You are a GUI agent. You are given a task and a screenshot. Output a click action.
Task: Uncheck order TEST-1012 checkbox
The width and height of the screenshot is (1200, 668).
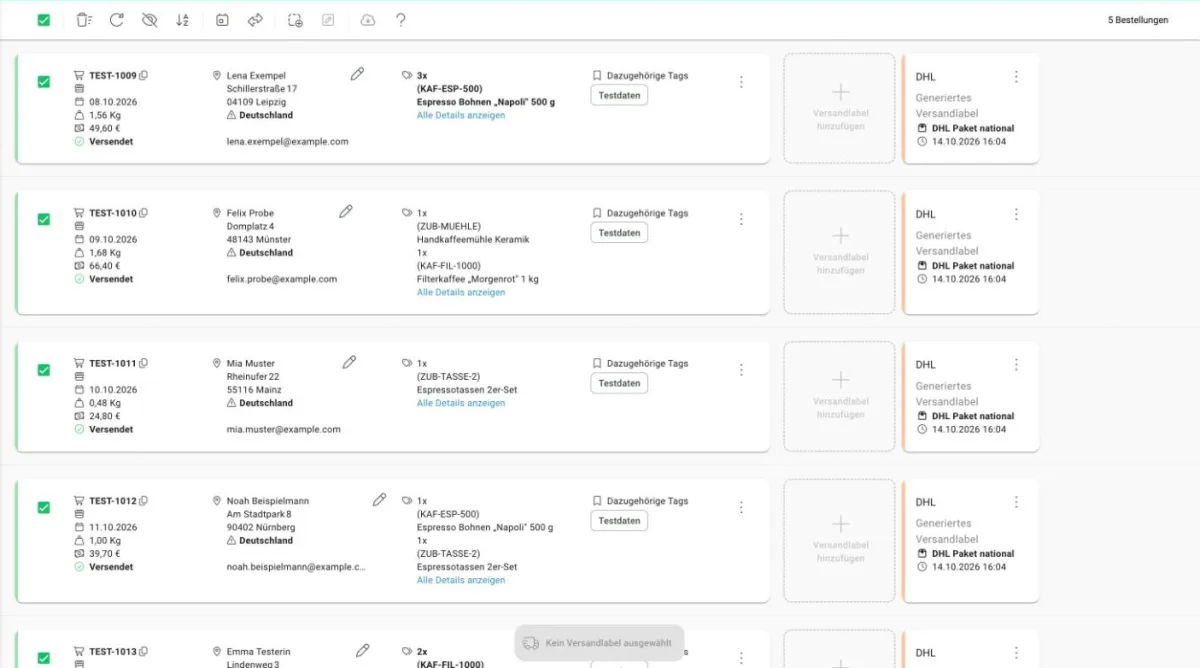(44, 508)
